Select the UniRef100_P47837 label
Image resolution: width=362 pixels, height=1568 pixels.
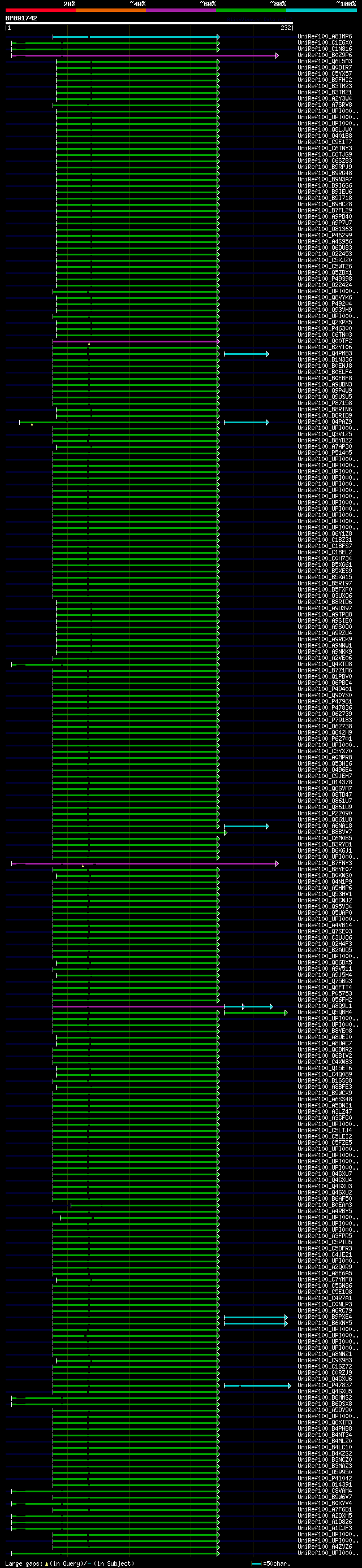coord(325,1385)
